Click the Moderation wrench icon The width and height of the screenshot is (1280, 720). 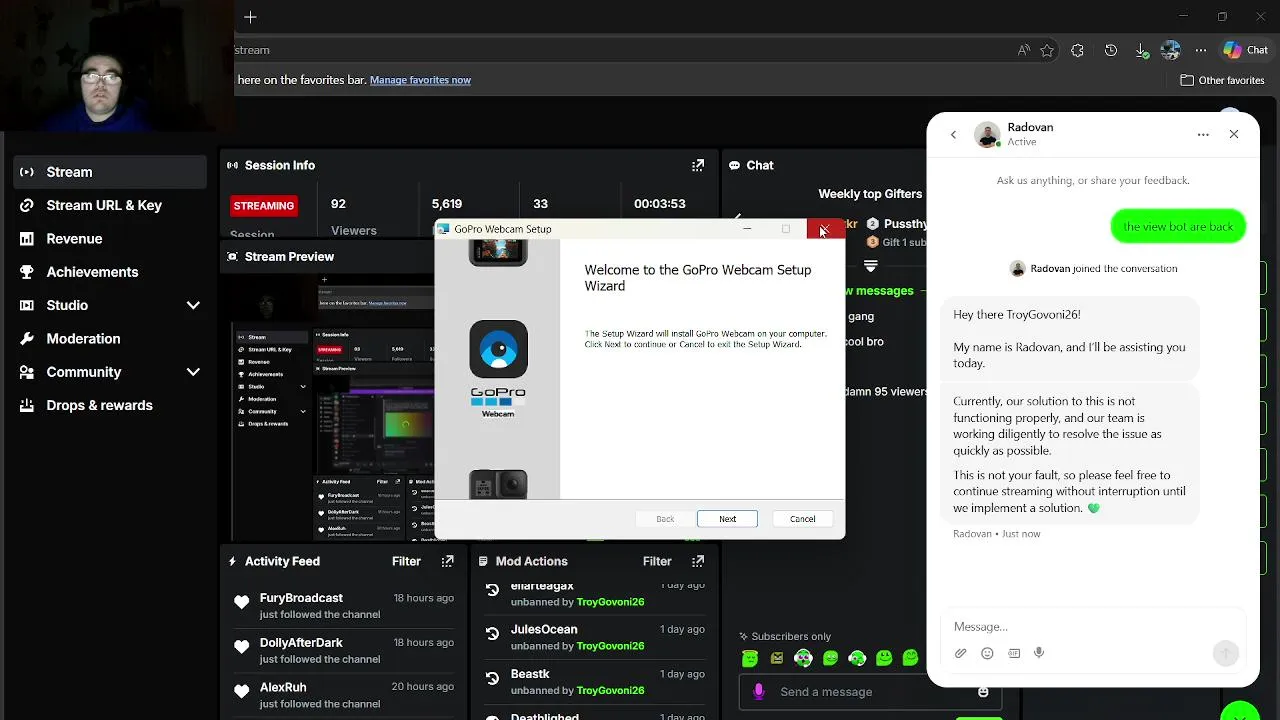(x=27, y=338)
